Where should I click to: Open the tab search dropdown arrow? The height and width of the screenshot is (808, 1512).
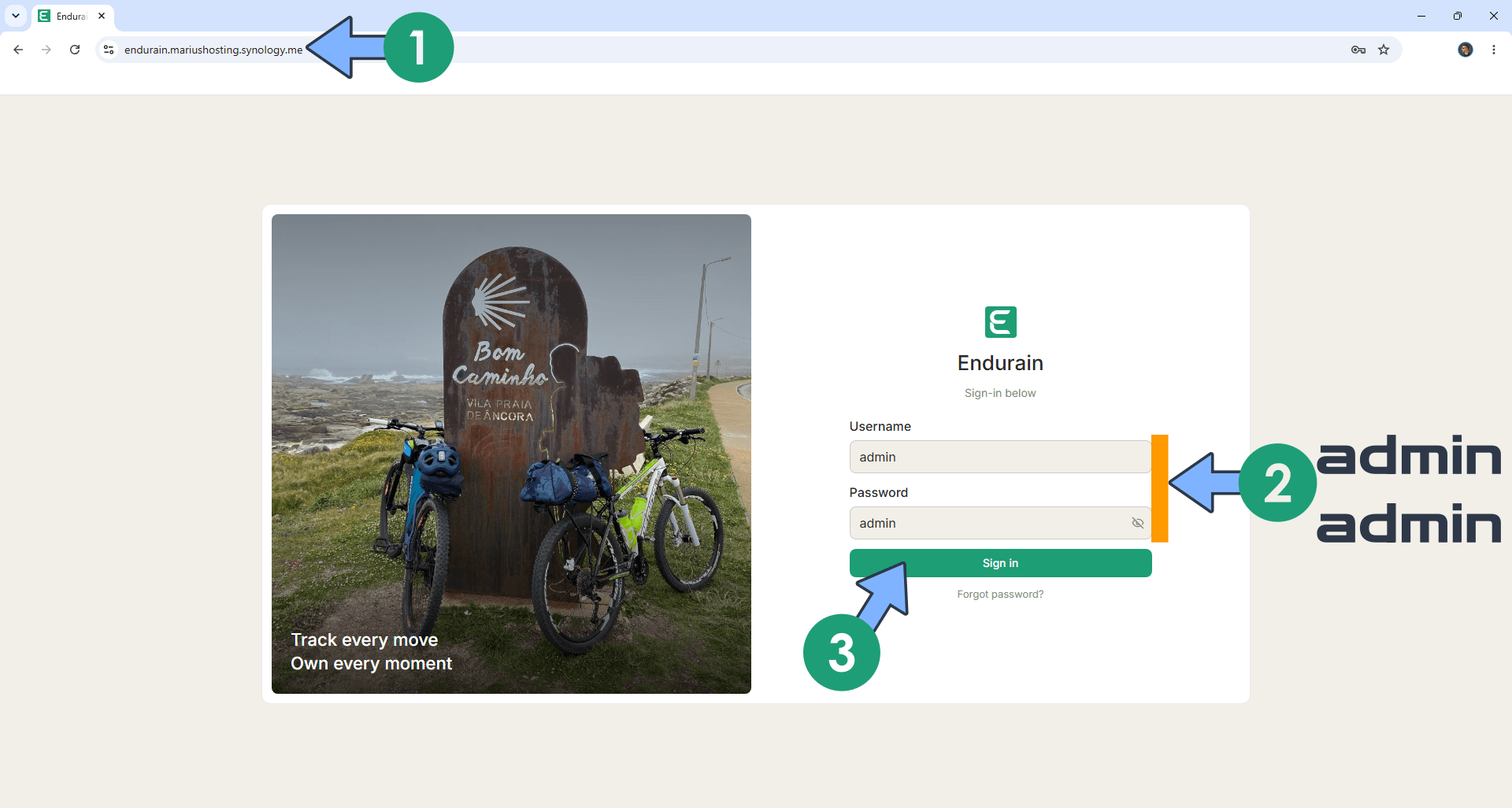[x=16, y=16]
